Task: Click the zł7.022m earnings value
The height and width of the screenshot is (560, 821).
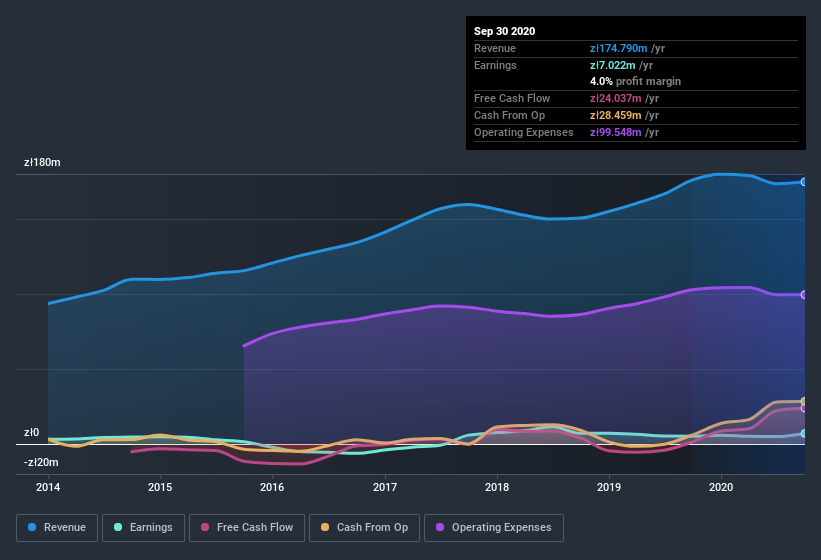Action: tap(613, 65)
